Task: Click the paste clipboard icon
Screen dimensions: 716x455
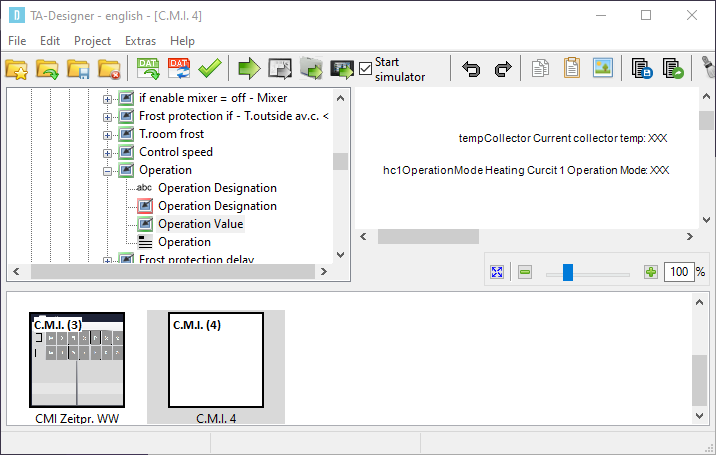Action: pos(571,69)
